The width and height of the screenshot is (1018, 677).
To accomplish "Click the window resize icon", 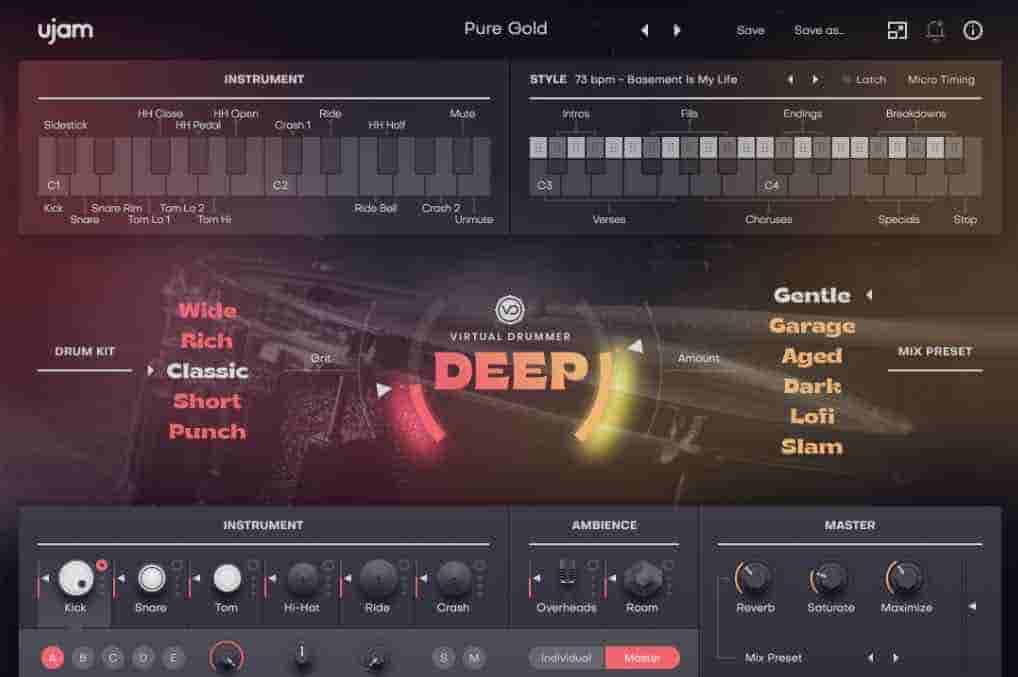I will click(x=897, y=30).
